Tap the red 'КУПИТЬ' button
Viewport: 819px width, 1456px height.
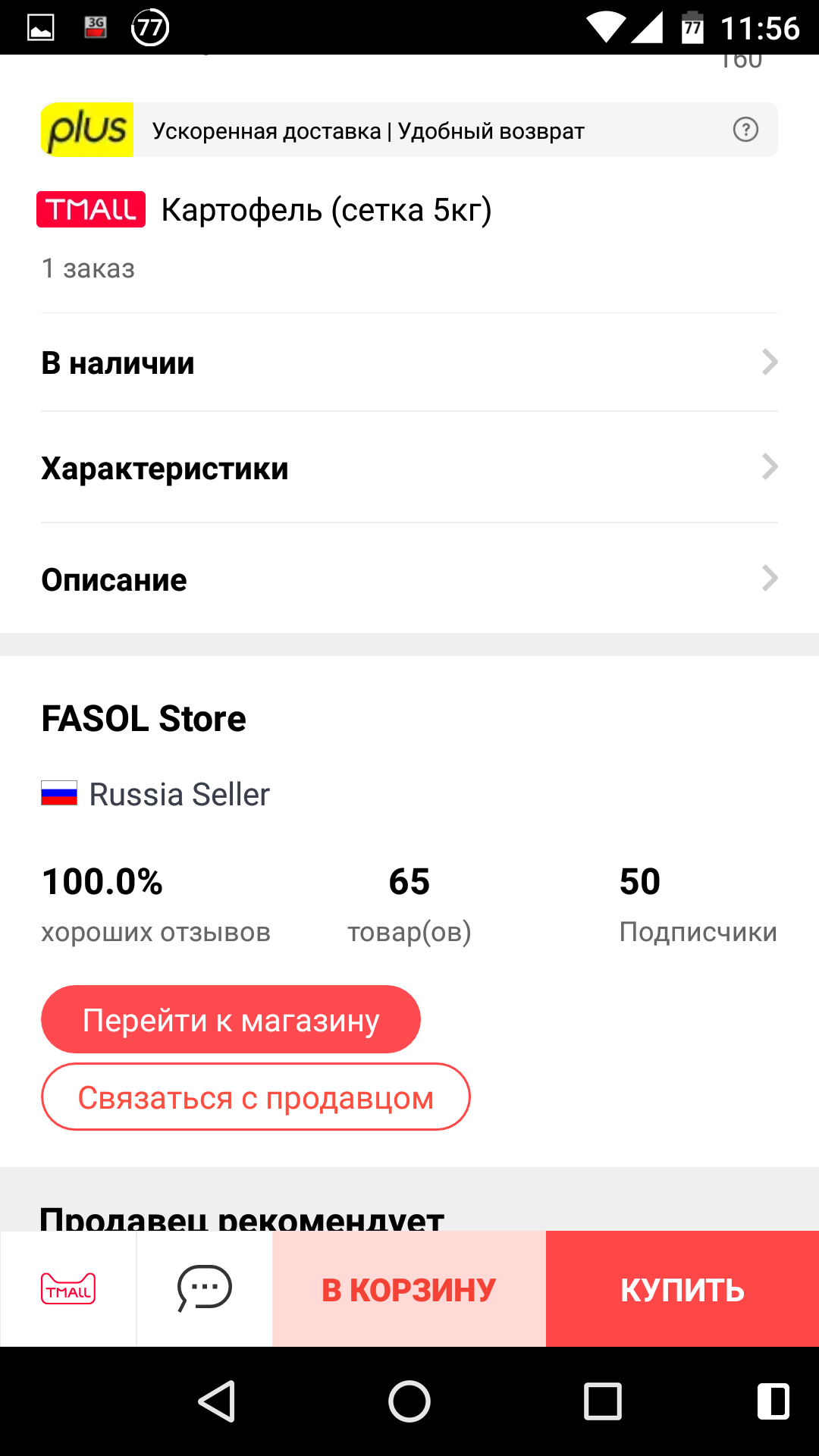click(x=682, y=1289)
